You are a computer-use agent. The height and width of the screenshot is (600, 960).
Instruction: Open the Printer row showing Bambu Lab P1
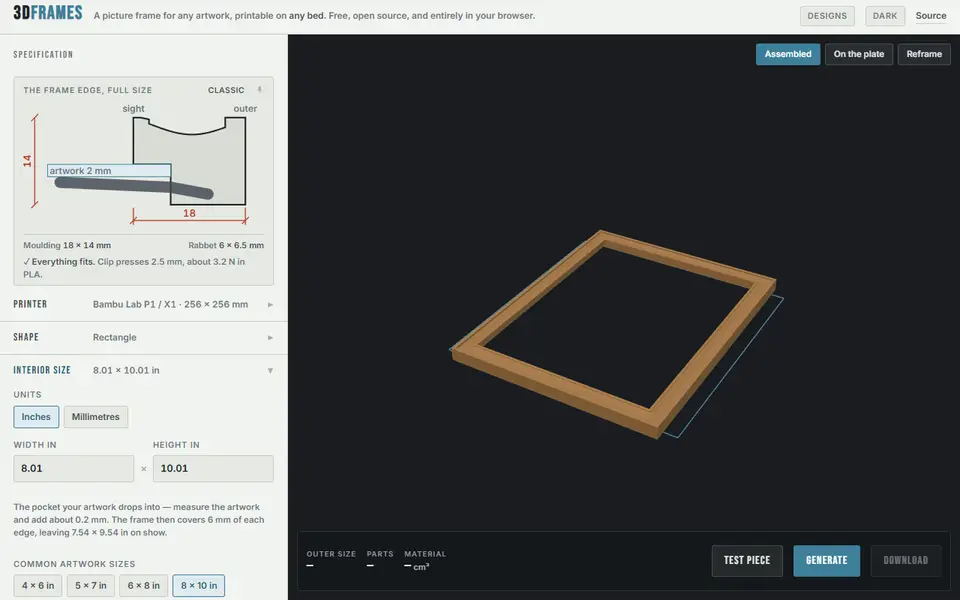point(143,304)
